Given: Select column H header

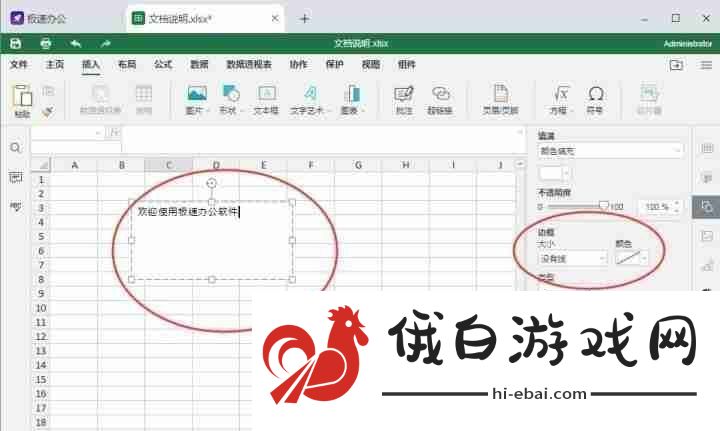Looking at the screenshot, I should pos(405,164).
